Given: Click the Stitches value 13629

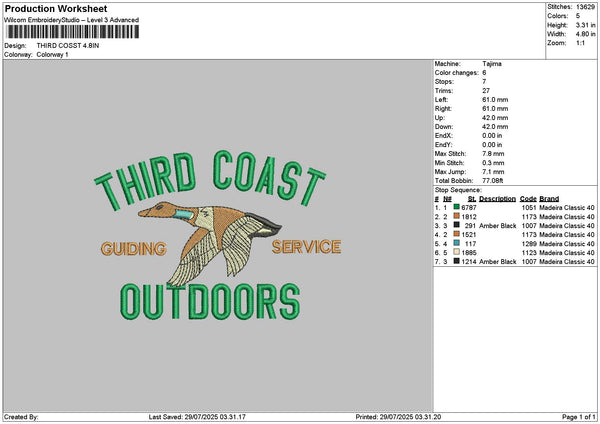Looking at the screenshot, I should [x=585, y=7].
